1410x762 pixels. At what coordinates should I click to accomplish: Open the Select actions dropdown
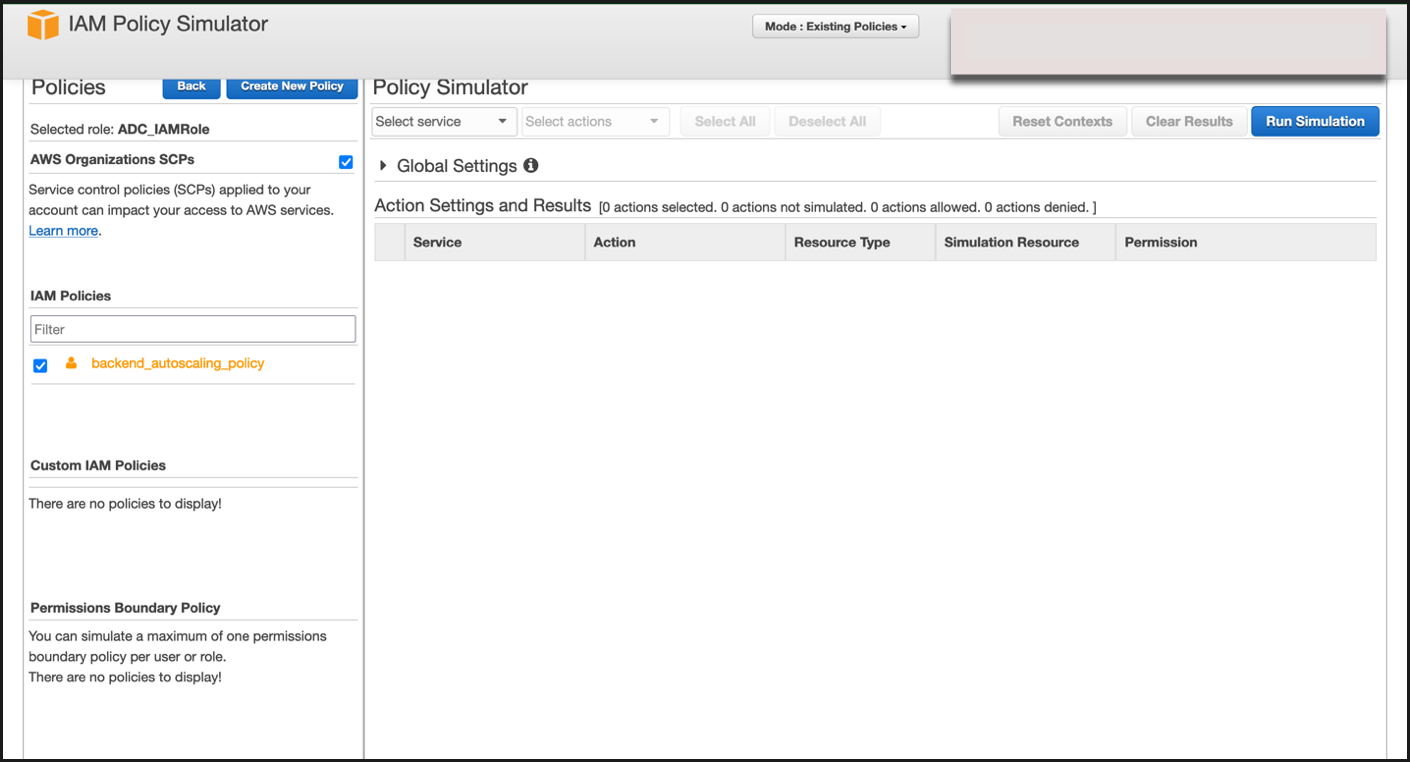pyautogui.click(x=595, y=122)
